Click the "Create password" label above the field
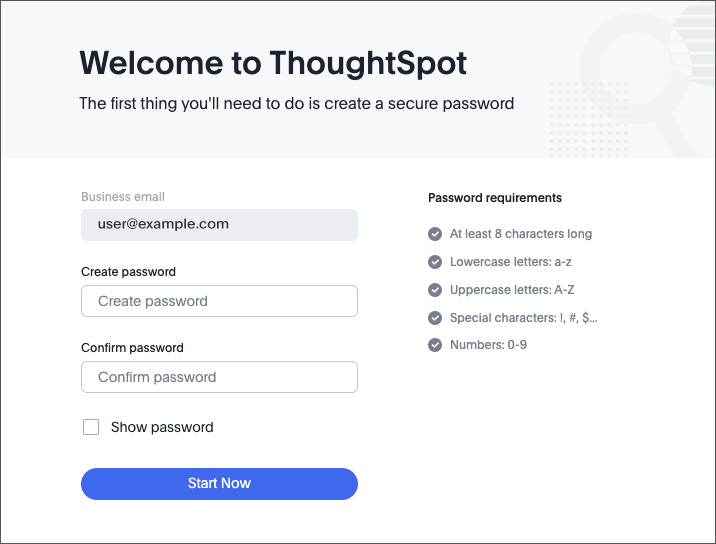This screenshot has height=544, width=716. 128,272
